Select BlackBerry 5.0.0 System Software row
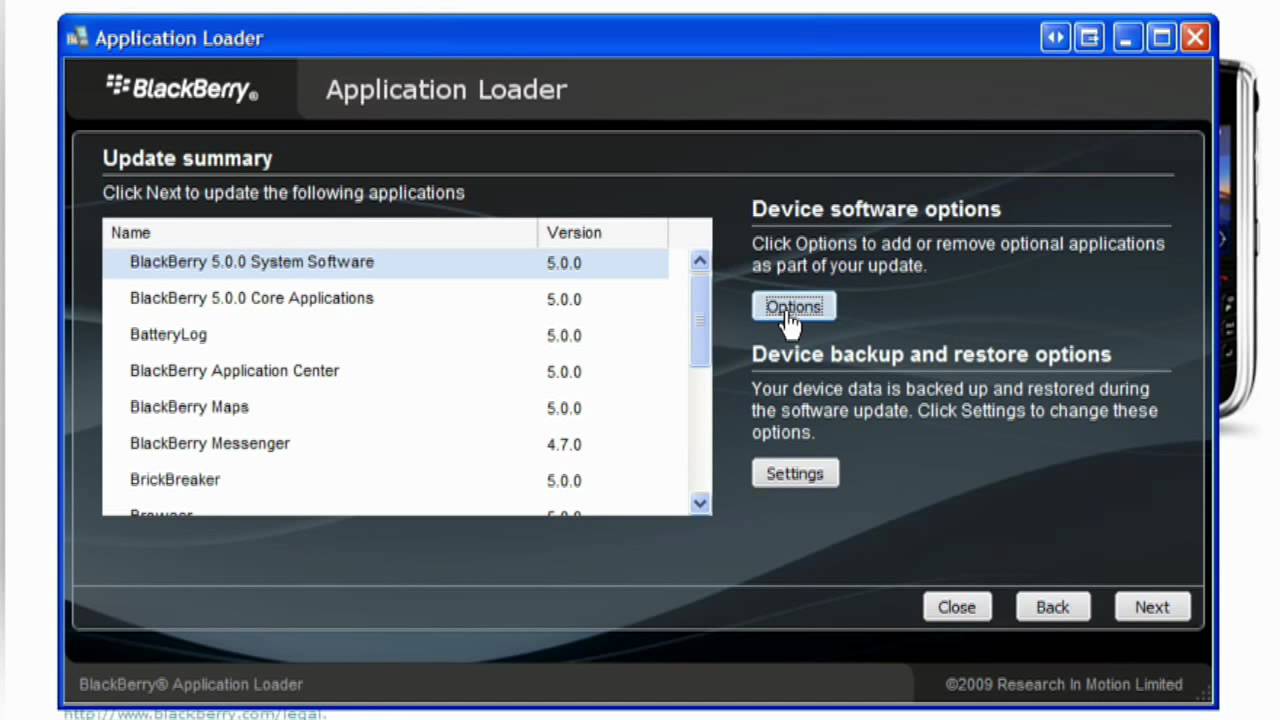 [386, 262]
